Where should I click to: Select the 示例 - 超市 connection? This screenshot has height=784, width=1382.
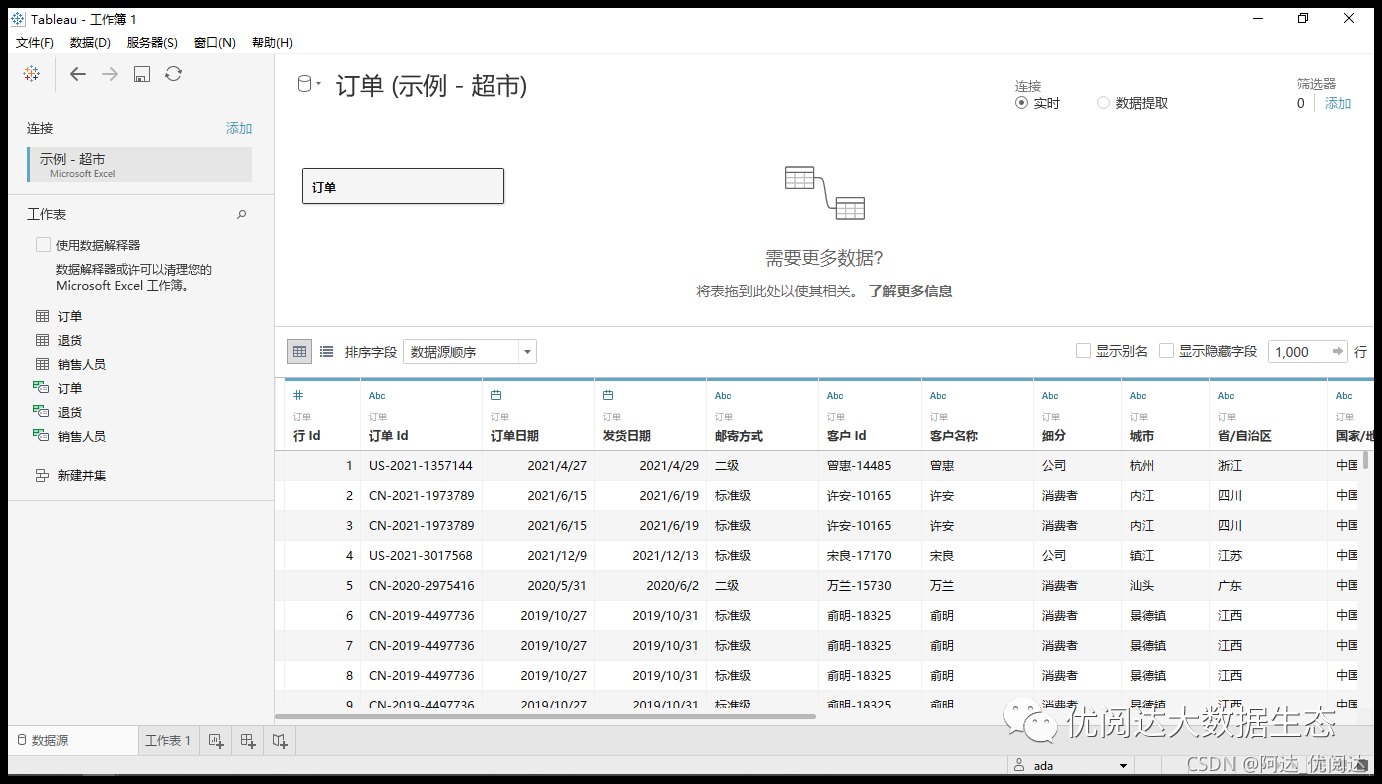click(x=140, y=165)
